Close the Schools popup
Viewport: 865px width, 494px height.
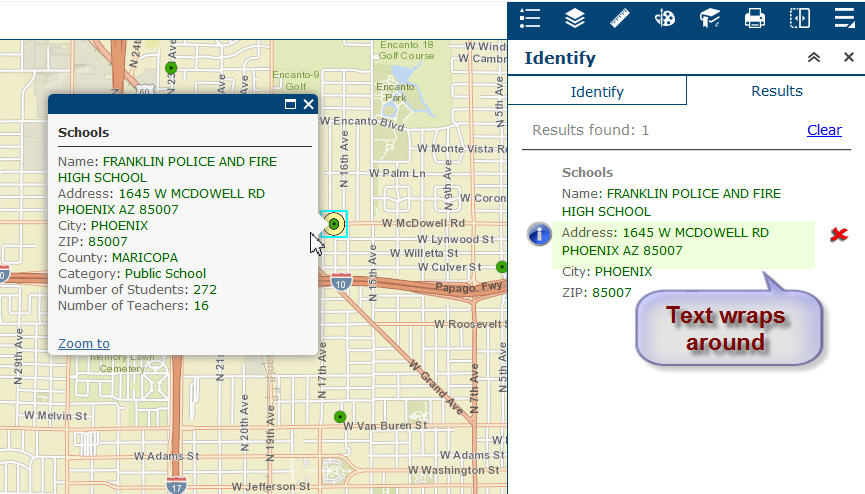point(308,104)
